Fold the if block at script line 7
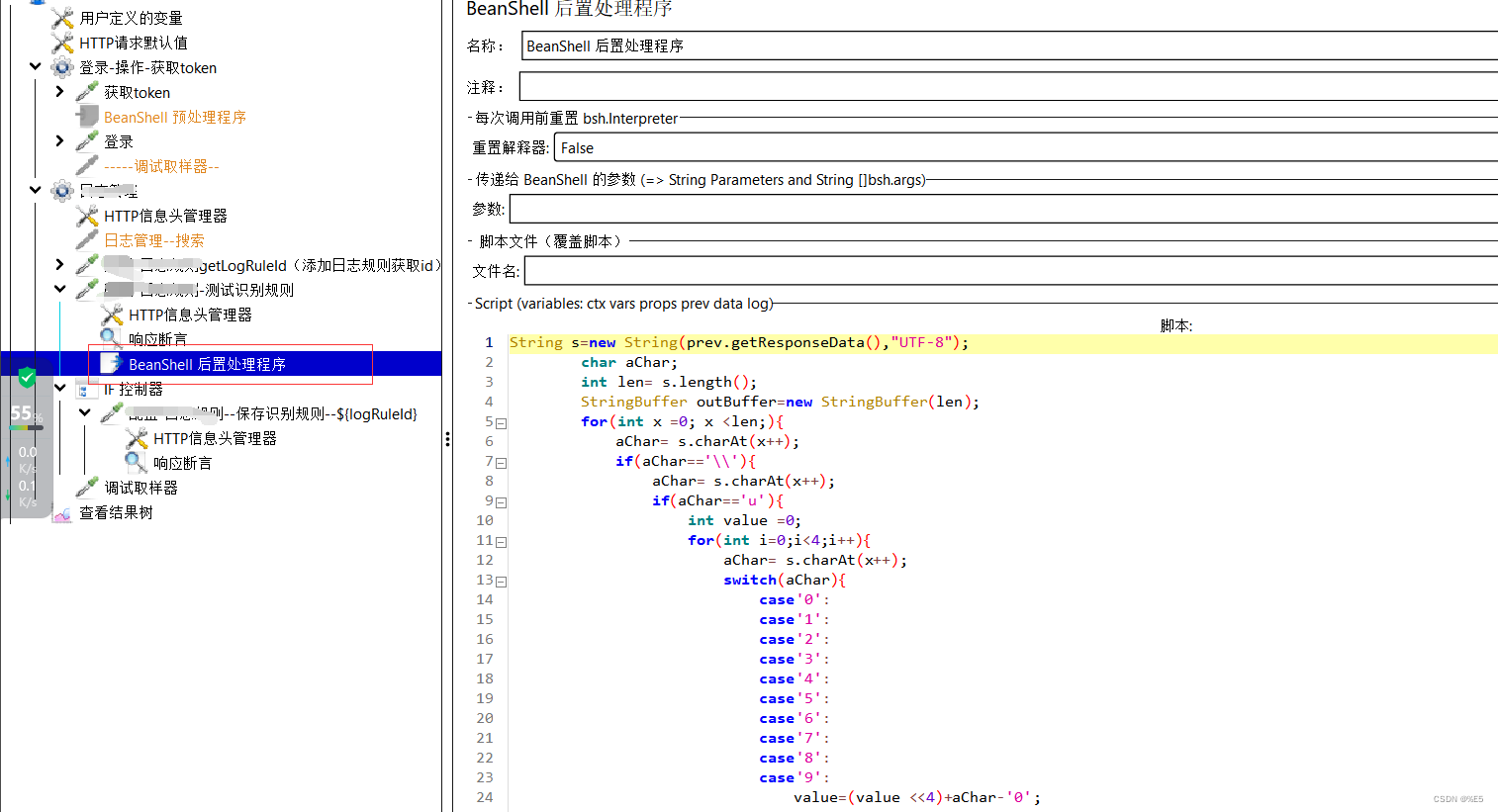Viewport: 1498px width, 812px height. click(501, 463)
